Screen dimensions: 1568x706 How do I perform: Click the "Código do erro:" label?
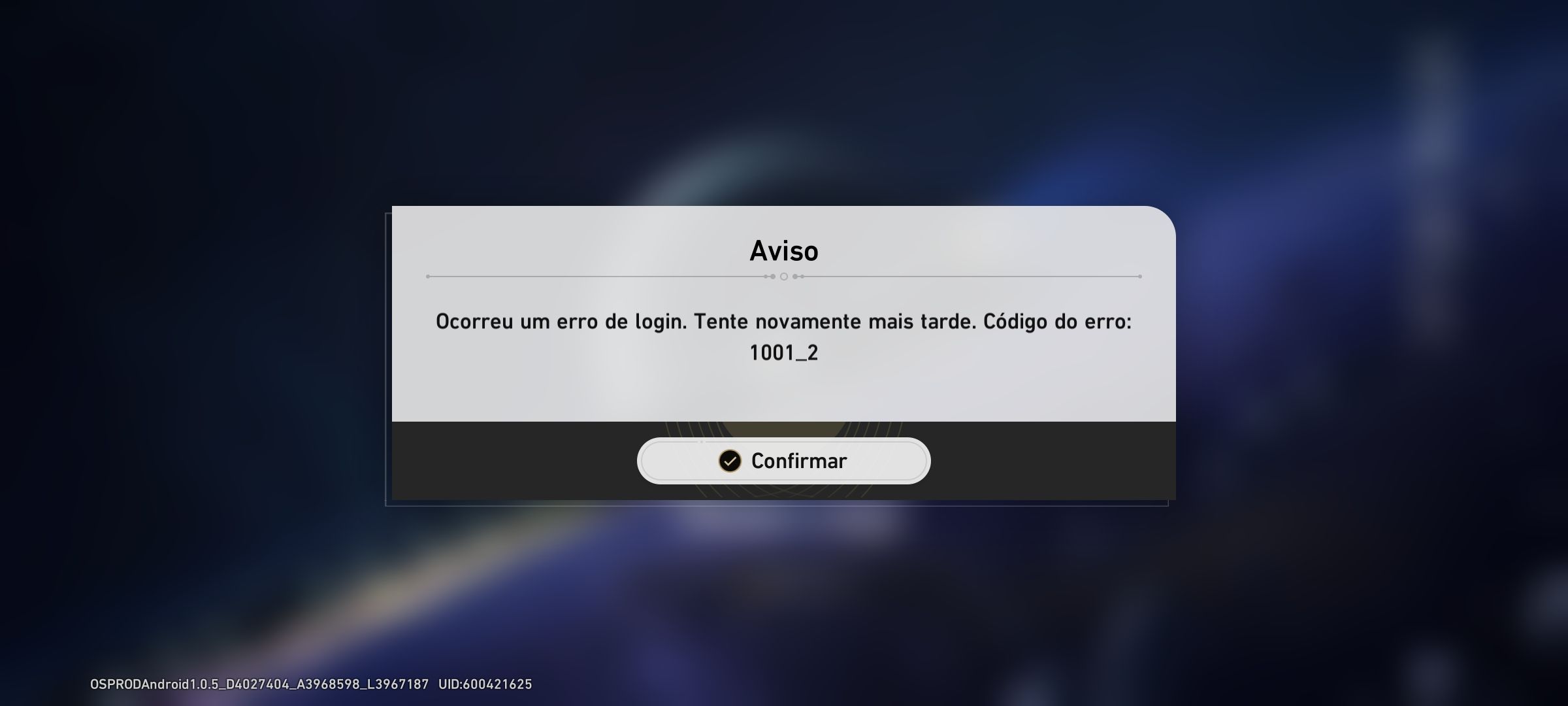point(1057,322)
